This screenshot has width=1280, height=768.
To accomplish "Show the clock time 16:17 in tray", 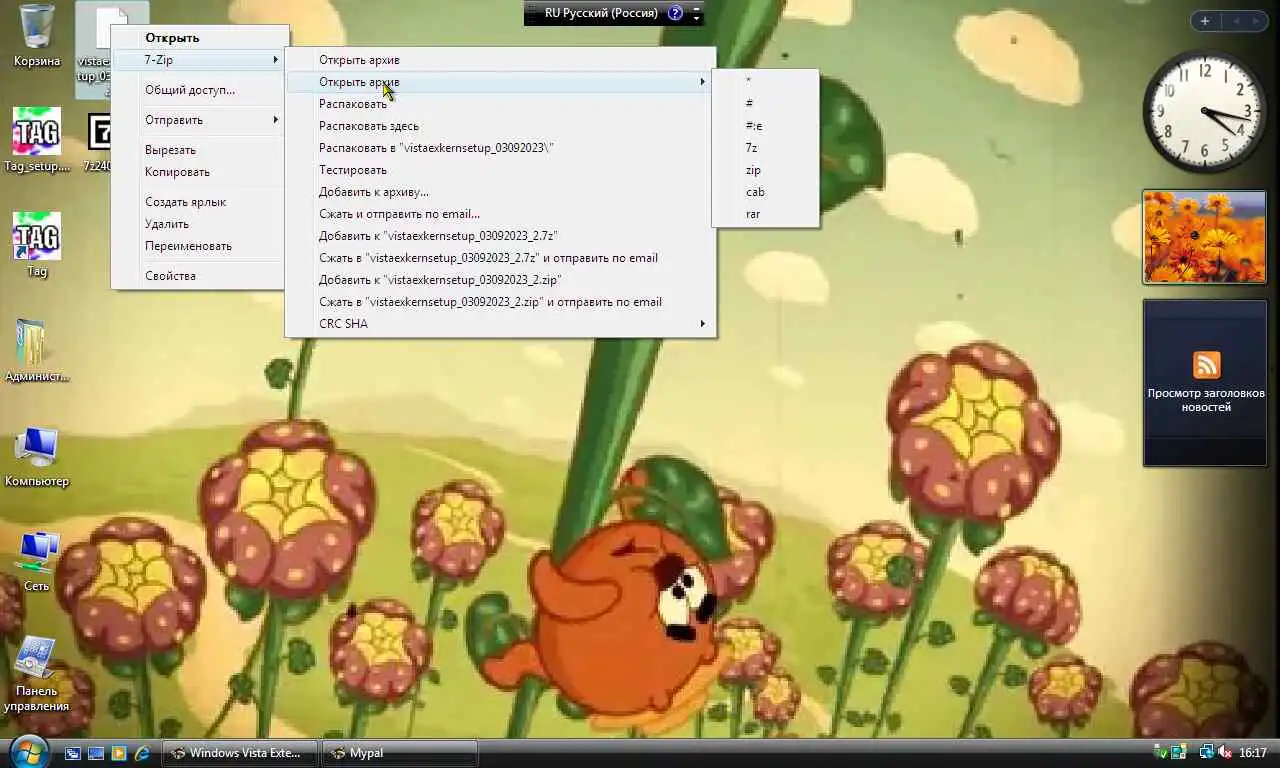I will tap(1253, 753).
